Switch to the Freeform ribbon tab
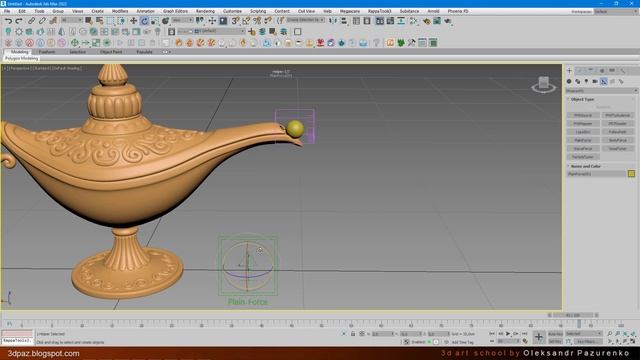The width and height of the screenshot is (640, 360). (47, 52)
